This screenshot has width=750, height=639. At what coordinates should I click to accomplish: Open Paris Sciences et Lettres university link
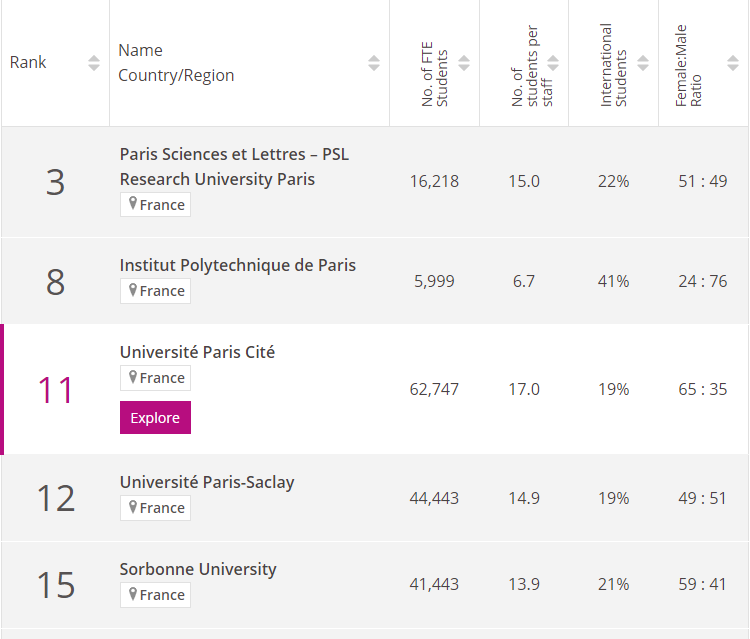point(234,167)
